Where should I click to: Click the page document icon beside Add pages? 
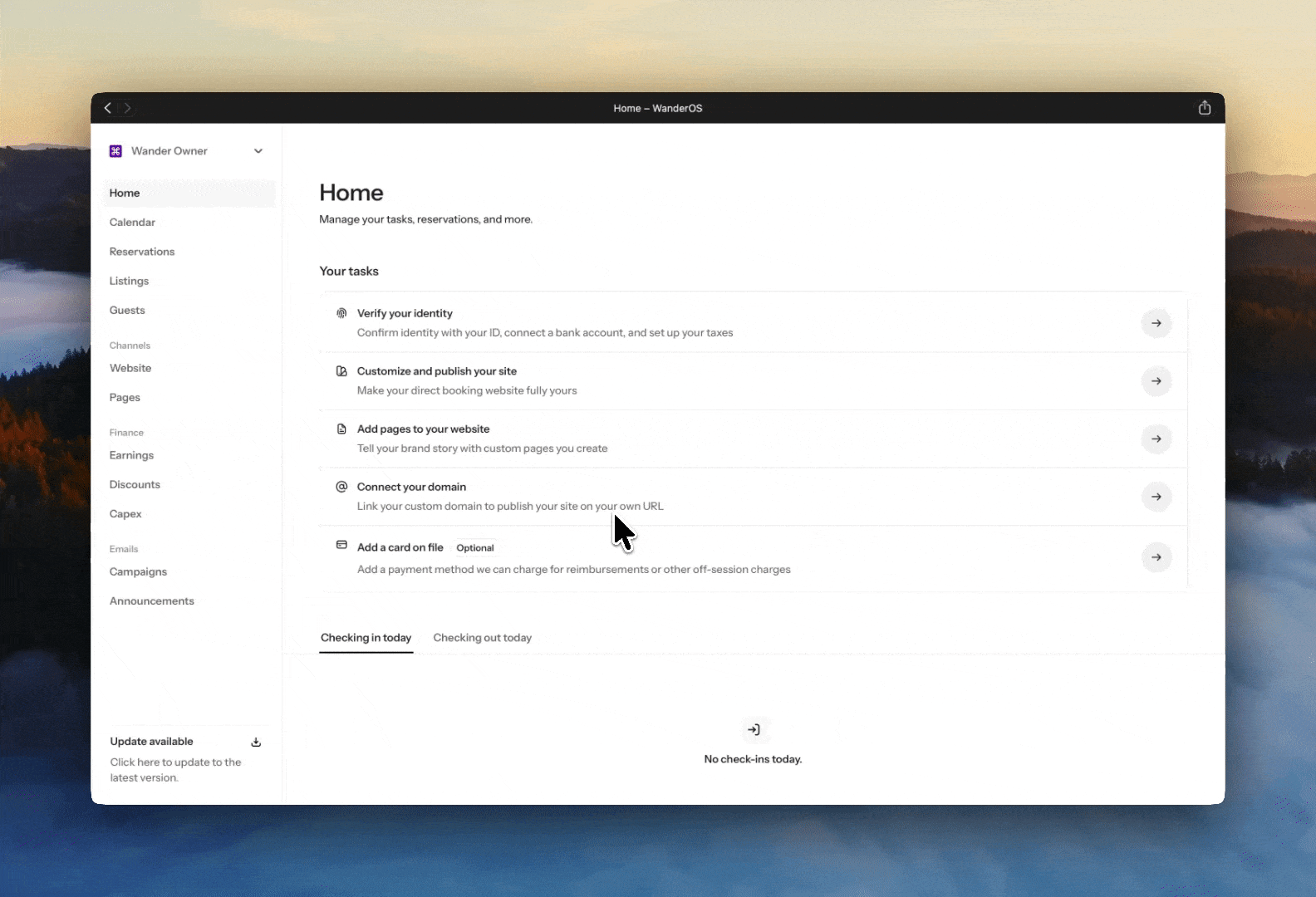pos(341,429)
